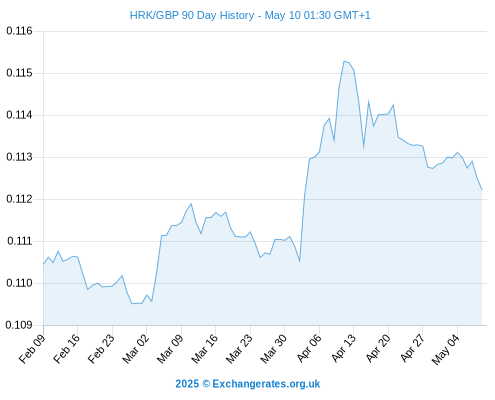
Task: Click the 0.112 y-axis label
Action: (19, 199)
